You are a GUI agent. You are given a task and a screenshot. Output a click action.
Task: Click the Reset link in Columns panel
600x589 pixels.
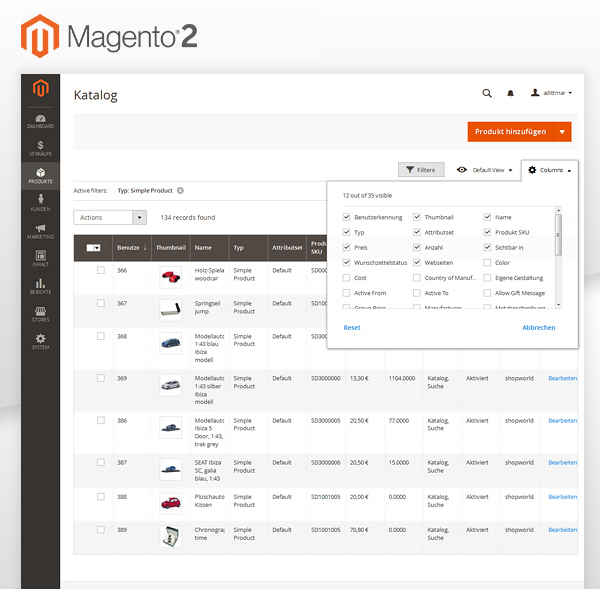[352, 328]
